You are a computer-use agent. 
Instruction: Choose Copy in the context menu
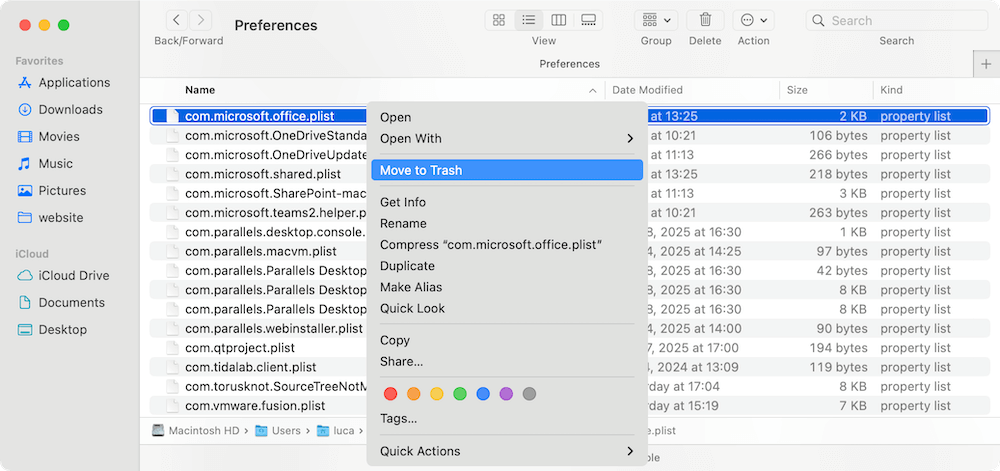coord(507,340)
